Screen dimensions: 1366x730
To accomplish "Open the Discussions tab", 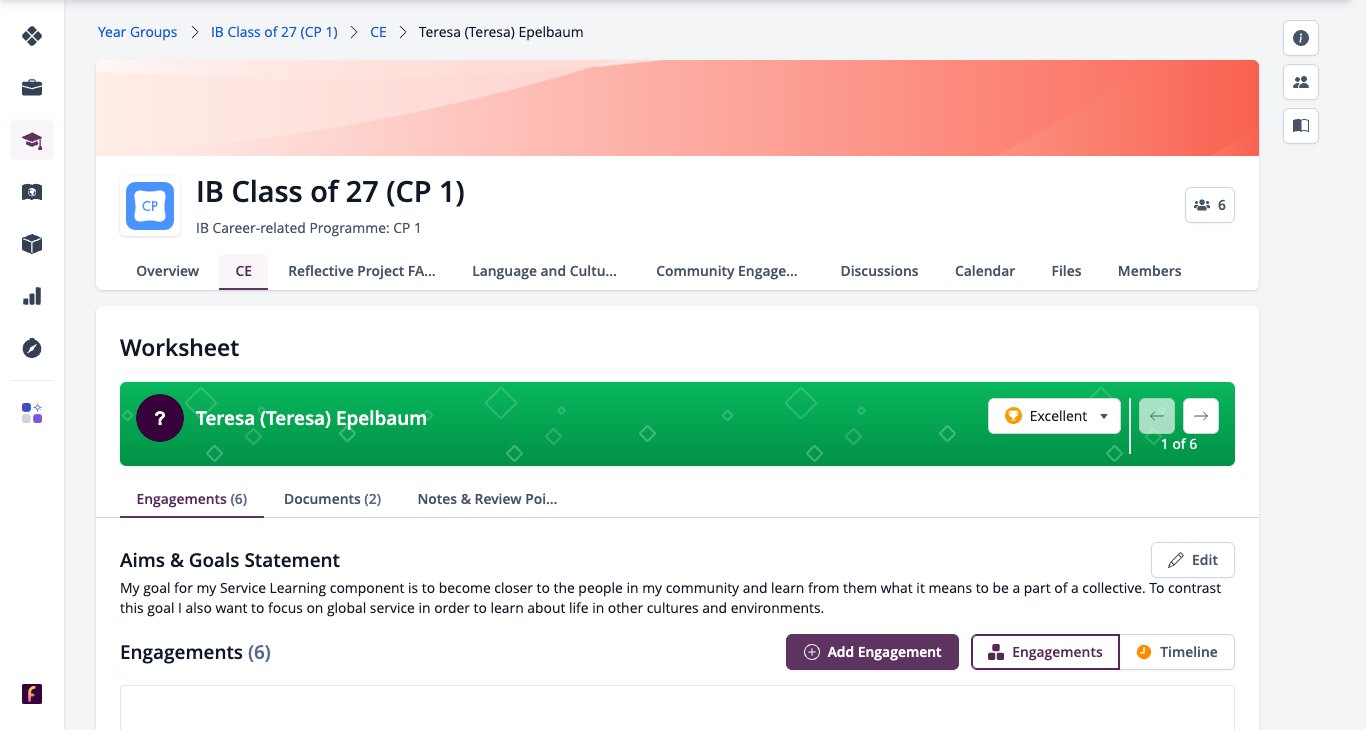I will [879, 271].
